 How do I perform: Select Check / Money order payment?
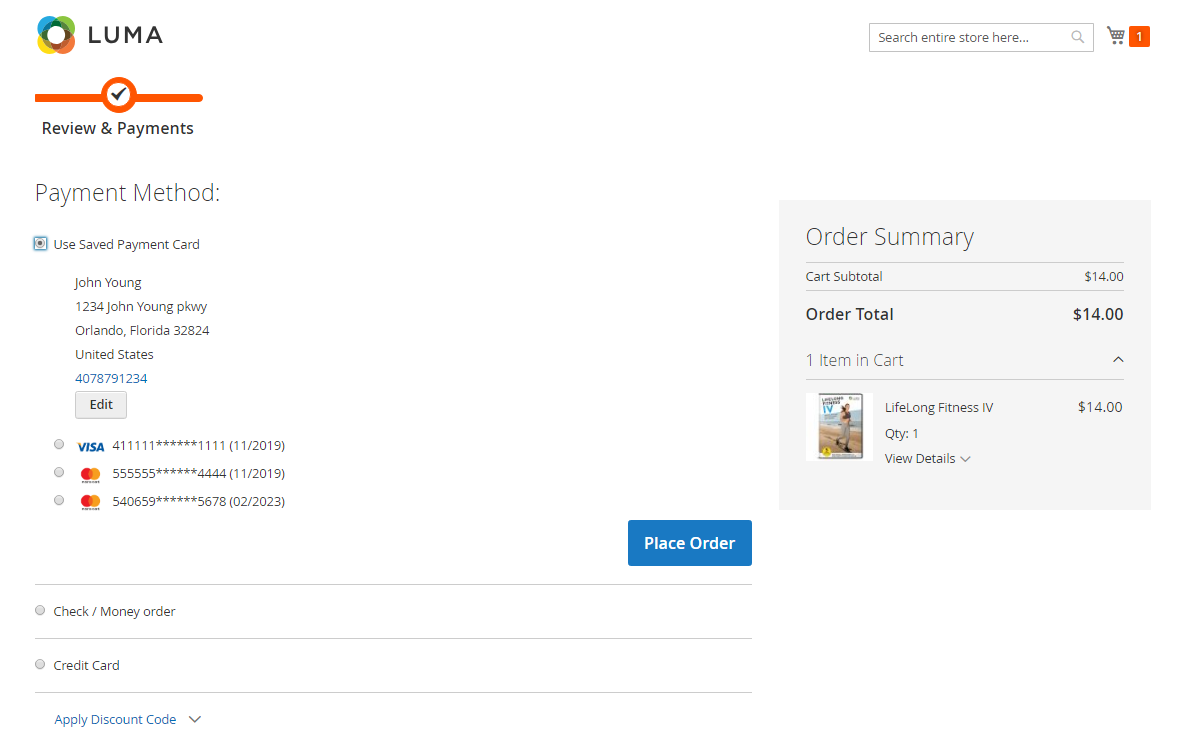click(x=40, y=610)
